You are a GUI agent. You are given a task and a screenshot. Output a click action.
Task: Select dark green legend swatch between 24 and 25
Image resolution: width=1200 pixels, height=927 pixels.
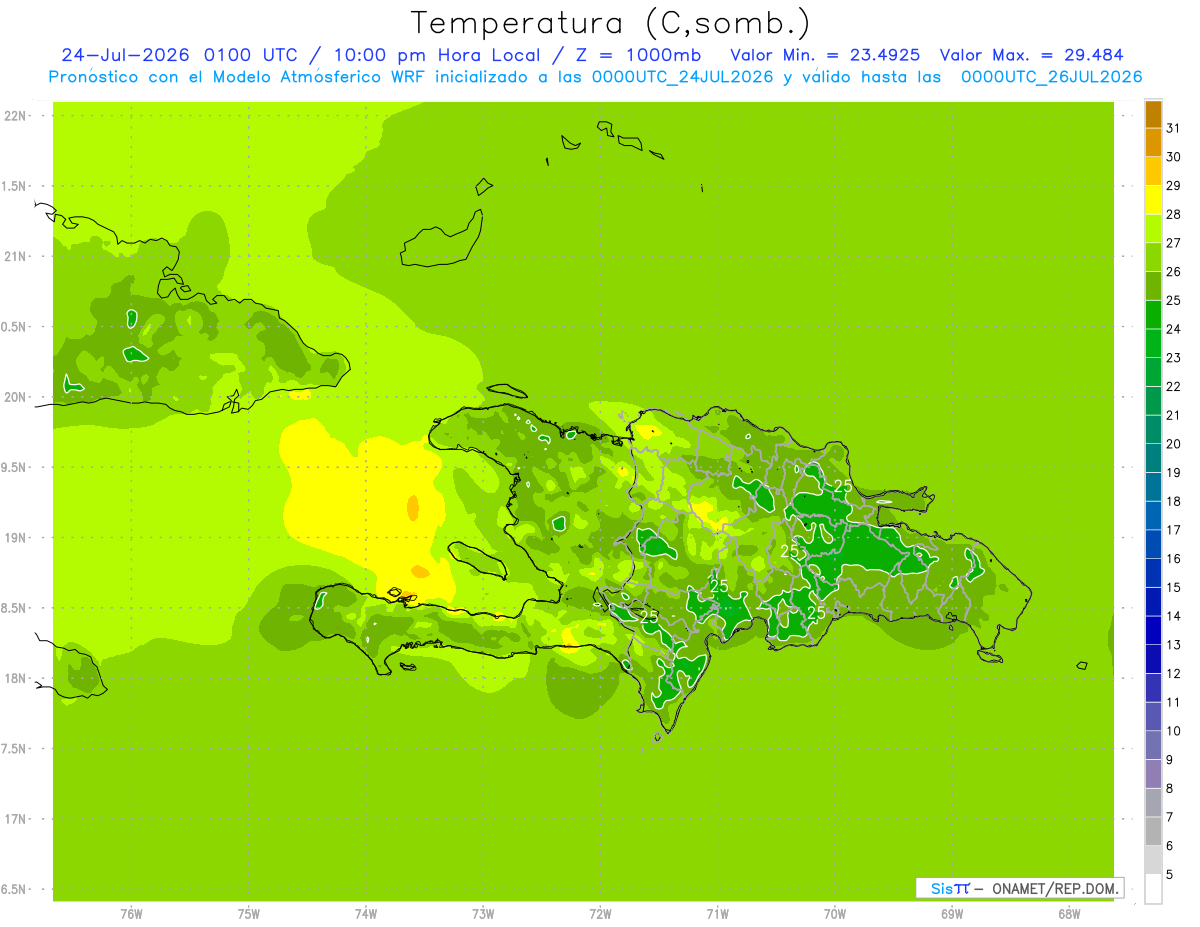point(1153,315)
